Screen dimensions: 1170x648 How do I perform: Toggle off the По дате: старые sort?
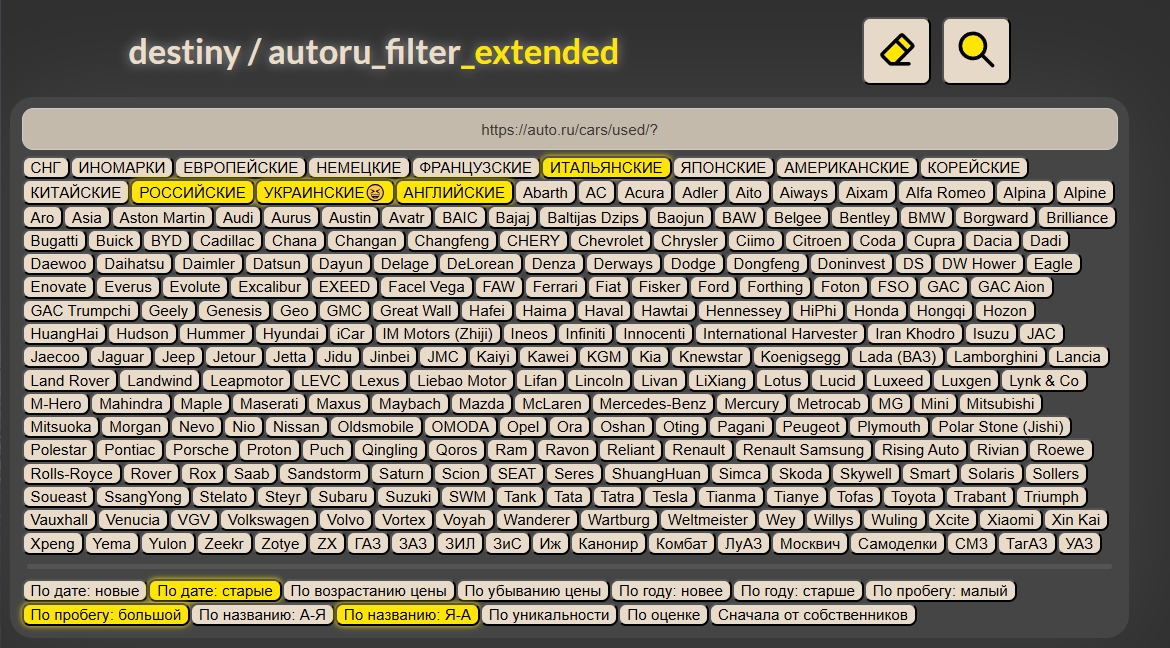[x=214, y=590]
